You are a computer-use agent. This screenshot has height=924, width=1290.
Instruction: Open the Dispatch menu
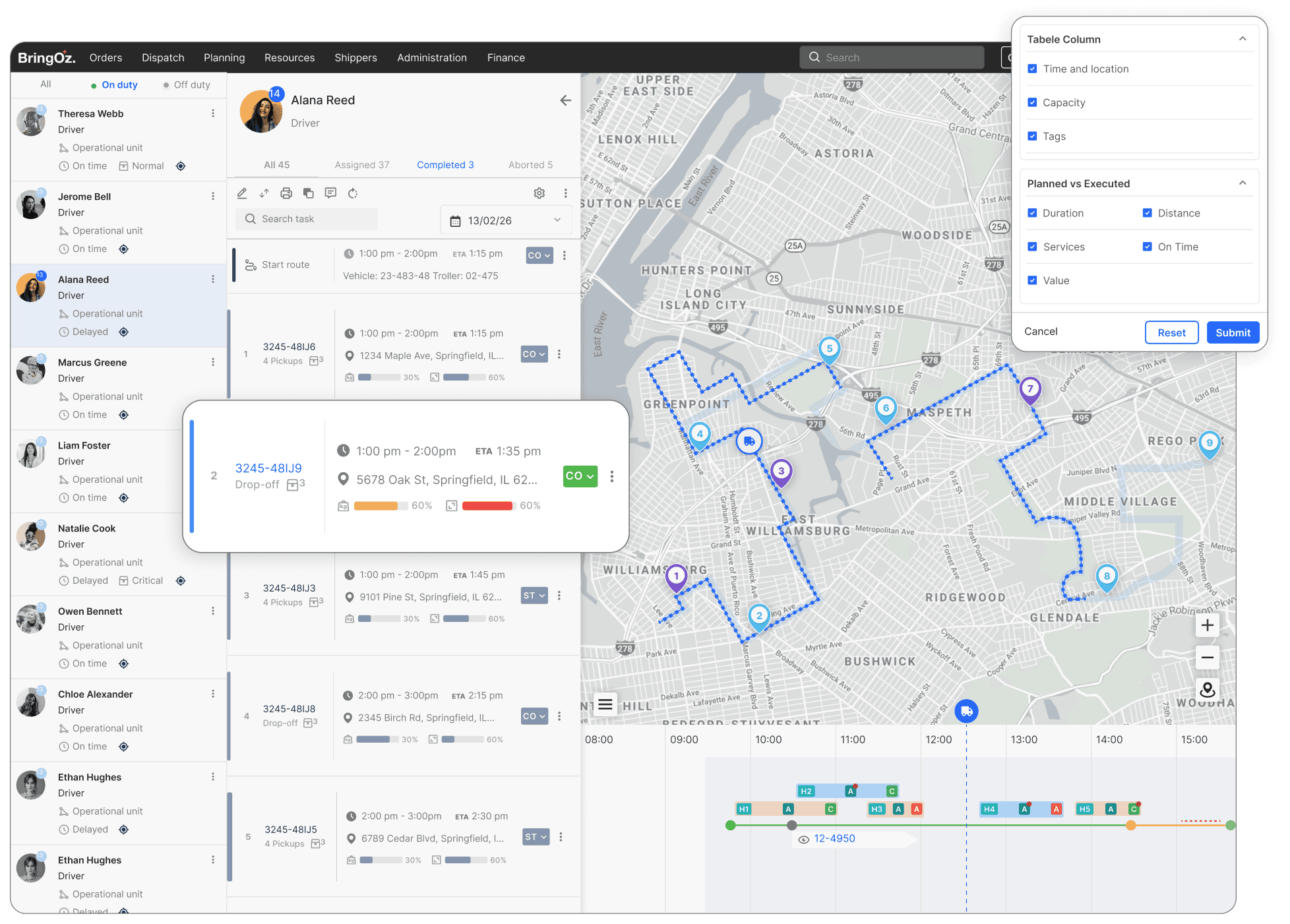point(163,58)
